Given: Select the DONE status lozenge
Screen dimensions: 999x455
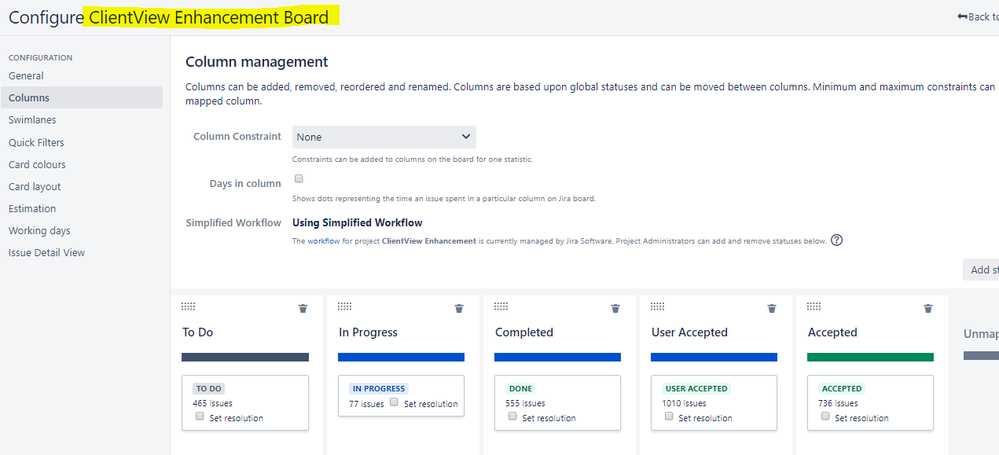Looking at the screenshot, I should coord(521,389).
